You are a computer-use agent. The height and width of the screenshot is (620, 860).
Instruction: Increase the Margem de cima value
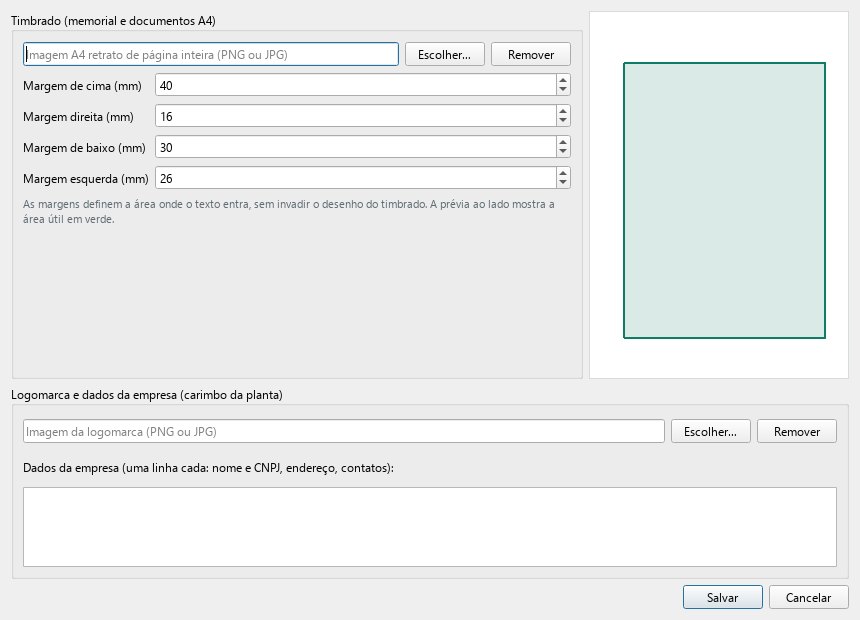[x=563, y=80]
